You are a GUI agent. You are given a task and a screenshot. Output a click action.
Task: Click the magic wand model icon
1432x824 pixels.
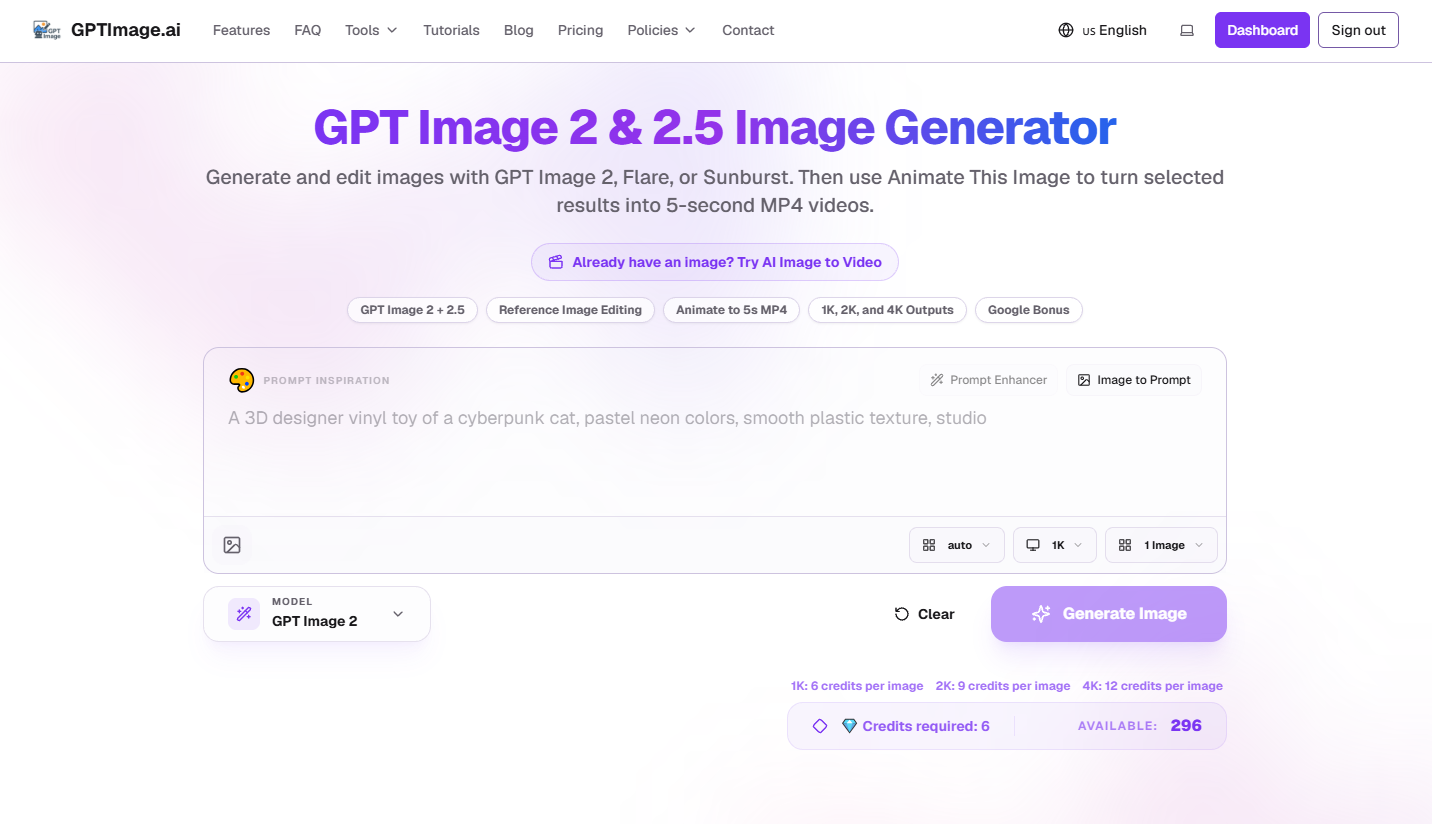pos(244,614)
